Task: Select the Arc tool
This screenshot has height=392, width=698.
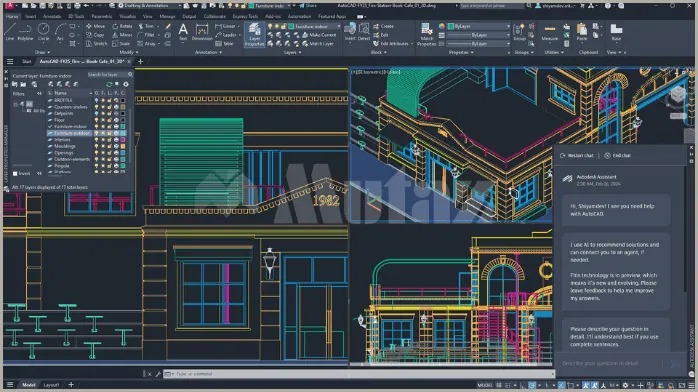Action: (60, 32)
